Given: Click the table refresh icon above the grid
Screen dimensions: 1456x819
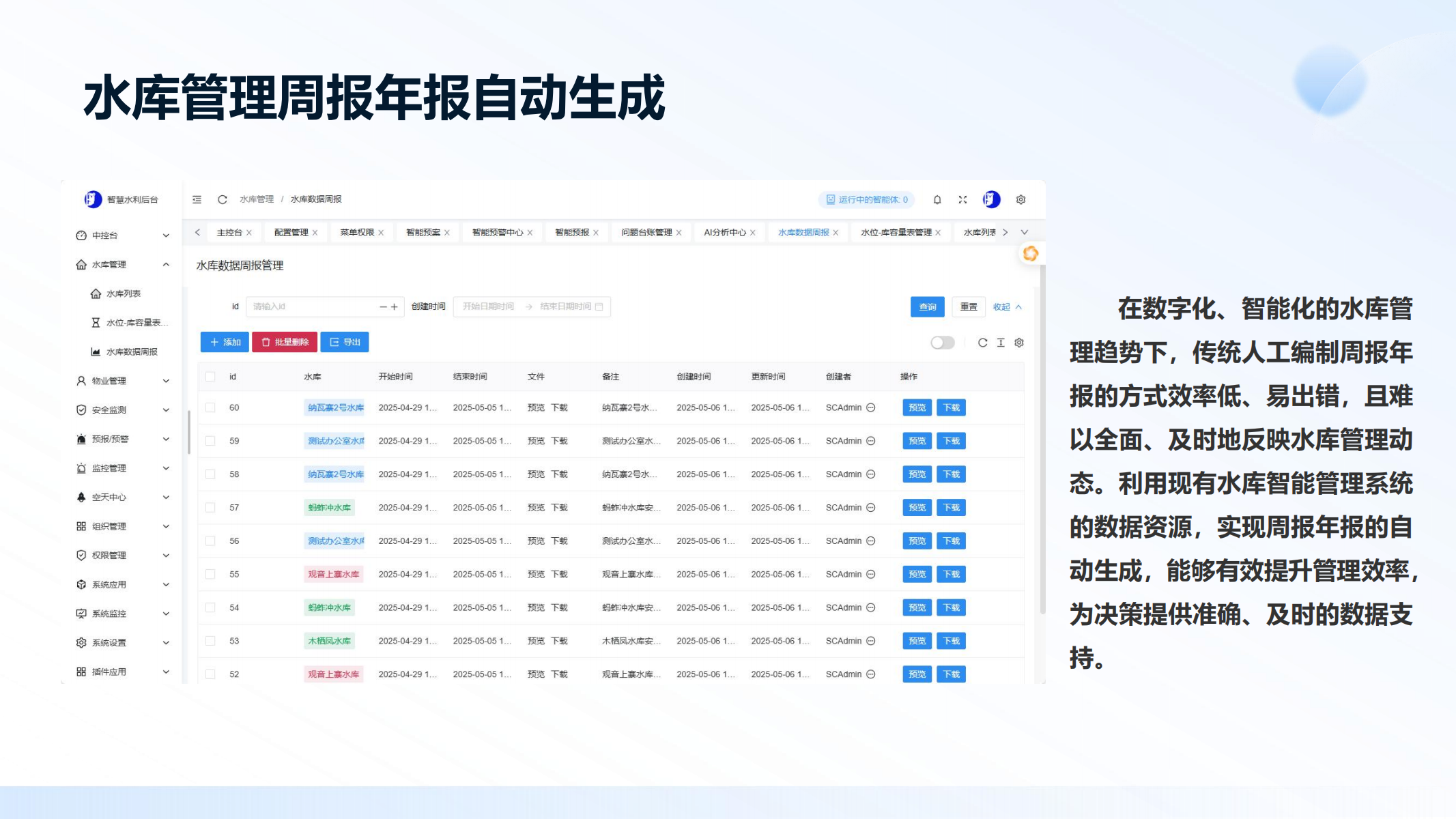Looking at the screenshot, I should point(982,343).
